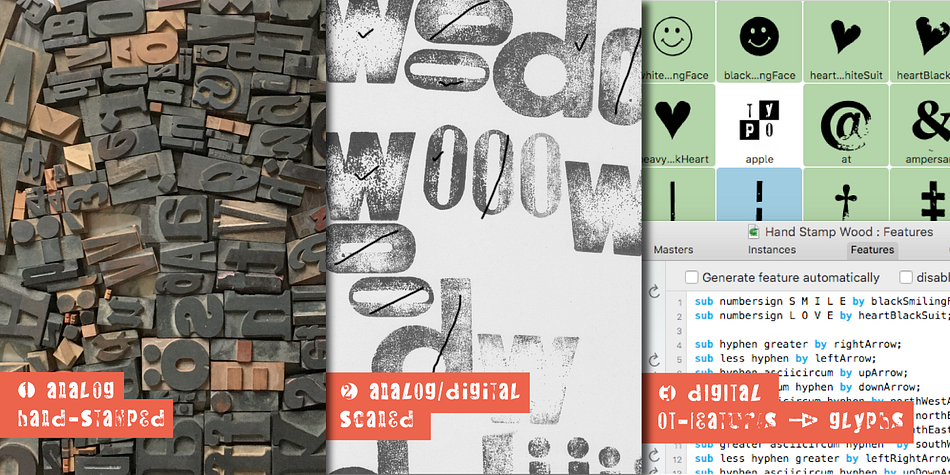Image resolution: width=950 pixels, height=475 pixels.
Task: Toggle the disable checkbox
Action: coord(906,277)
